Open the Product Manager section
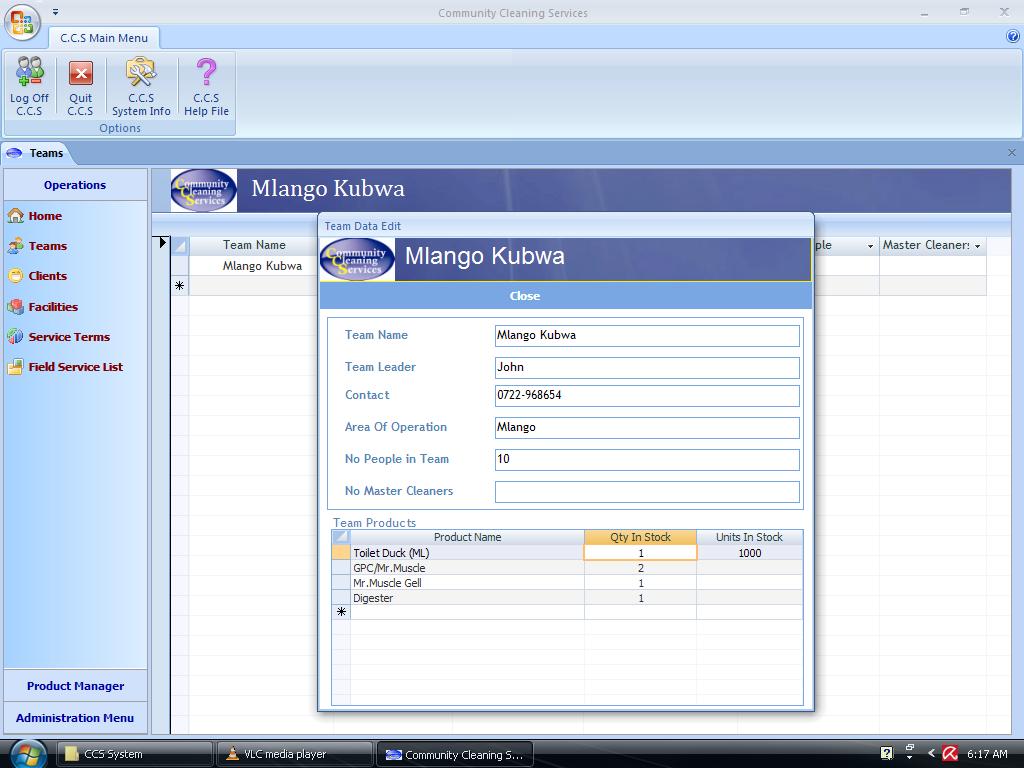1024x768 pixels. [x=75, y=686]
